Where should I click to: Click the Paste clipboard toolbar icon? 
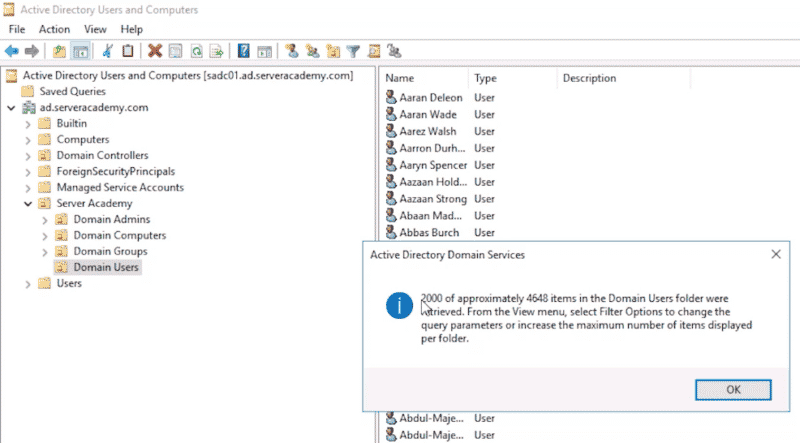(128, 51)
